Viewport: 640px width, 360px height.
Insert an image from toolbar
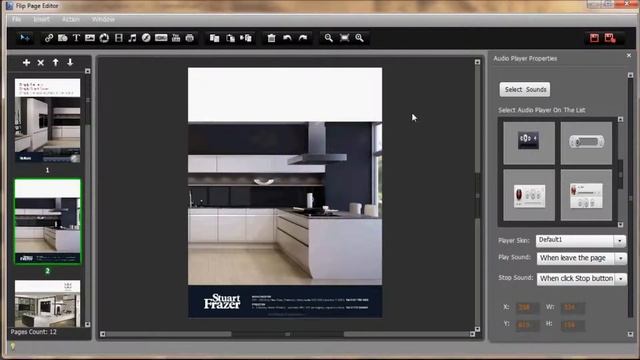[90, 38]
